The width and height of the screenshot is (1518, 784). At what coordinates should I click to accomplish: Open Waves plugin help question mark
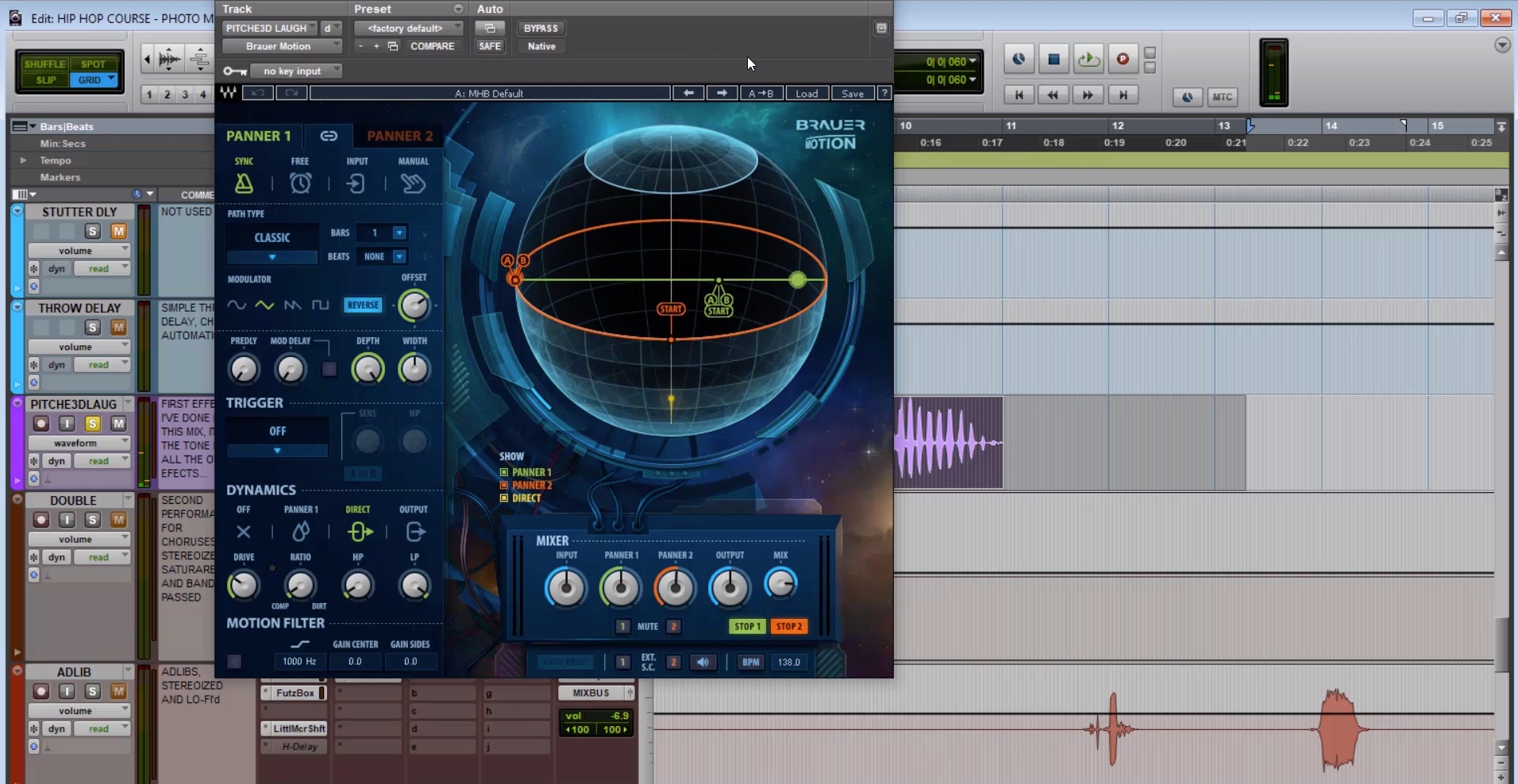coord(884,93)
